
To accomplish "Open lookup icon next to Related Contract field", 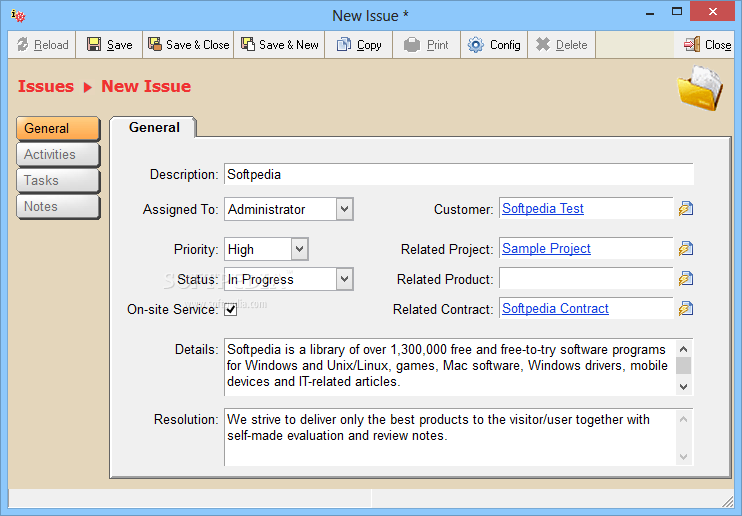I will (x=686, y=309).
